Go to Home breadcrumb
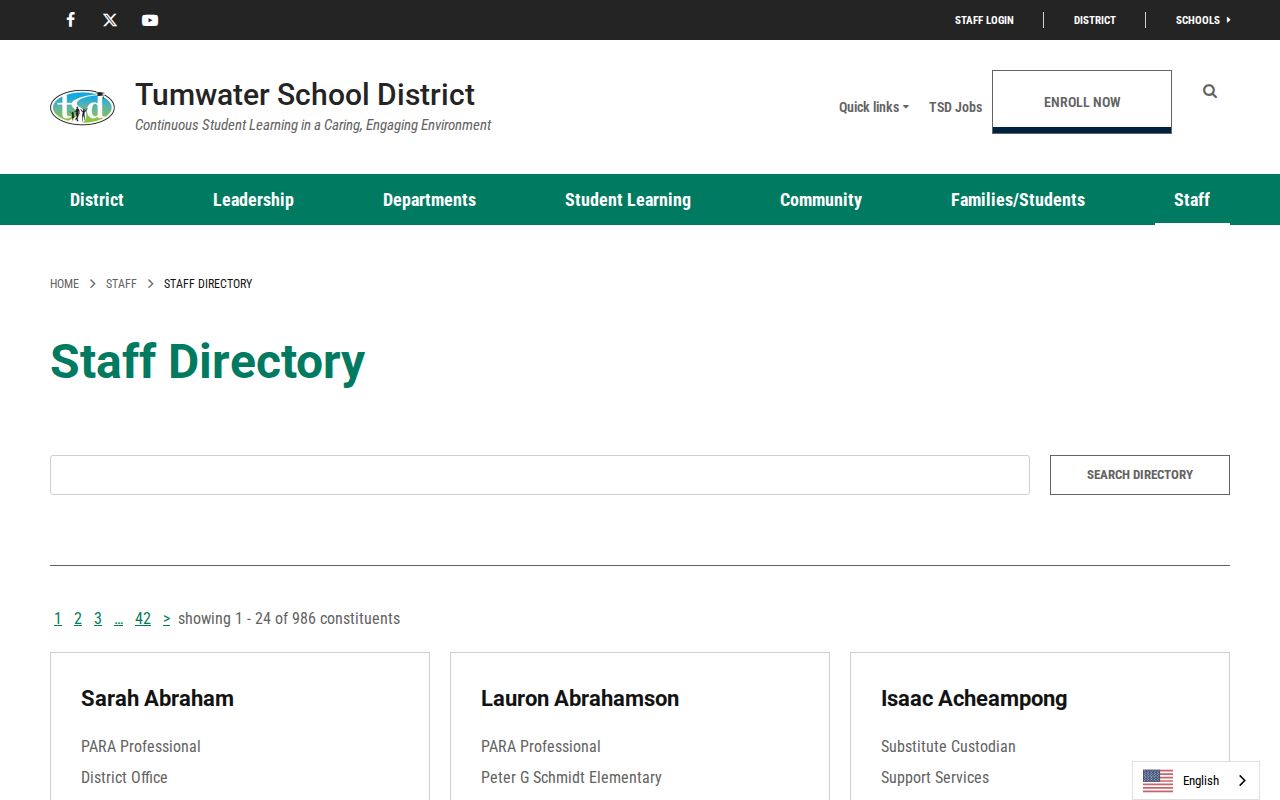1280x800 pixels. click(x=64, y=284)
